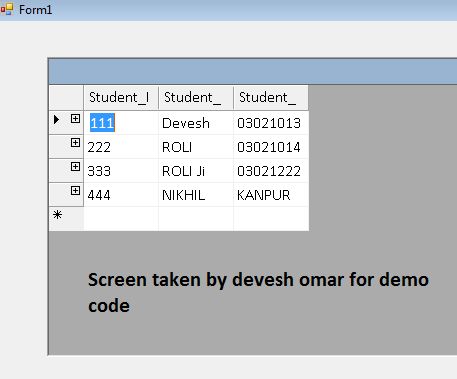Click the NIKHIL name cell
Screen dimensions: 457x379
[196, 195]
